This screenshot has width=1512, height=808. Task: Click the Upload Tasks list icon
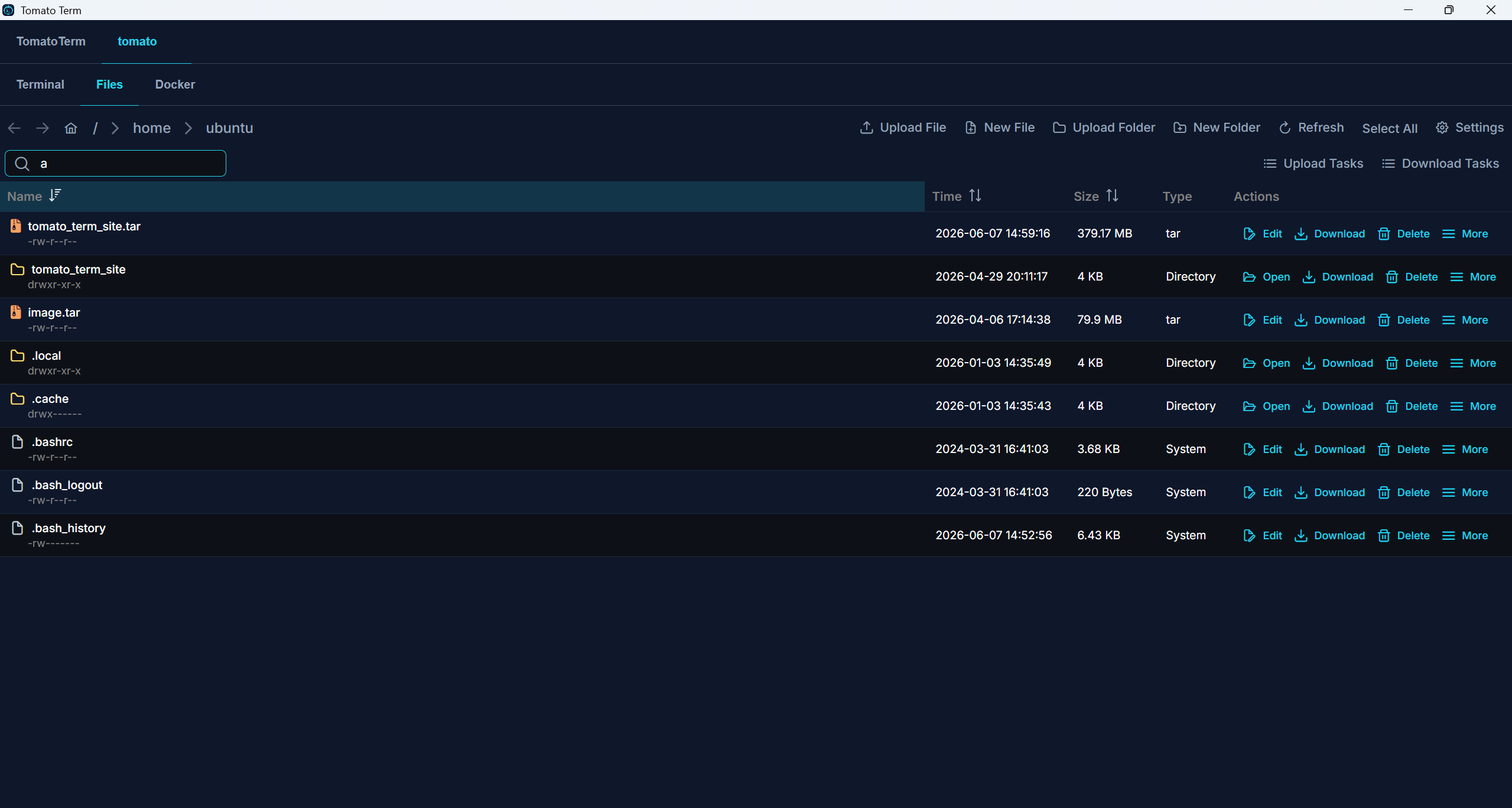coord(1270,164)
